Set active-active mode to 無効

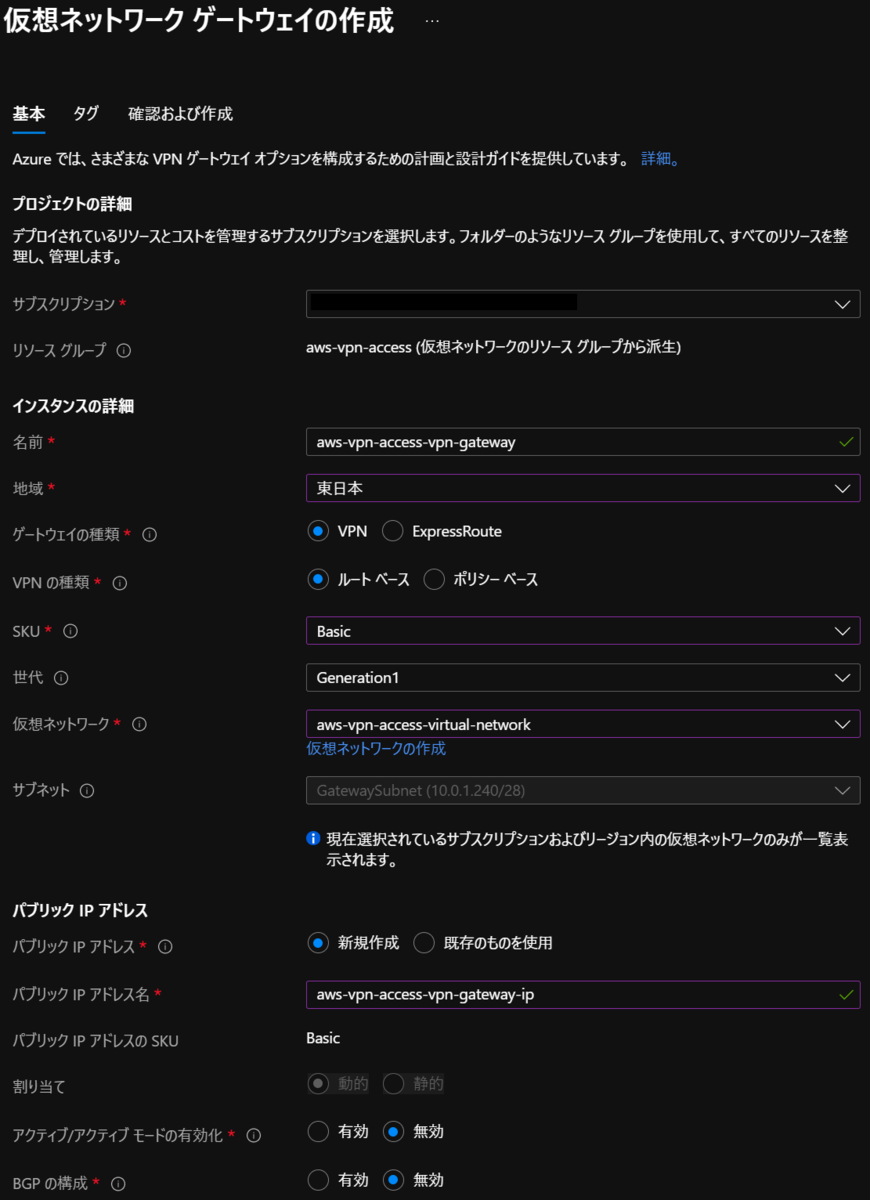pyautogui.click(x=393, y=1131)
